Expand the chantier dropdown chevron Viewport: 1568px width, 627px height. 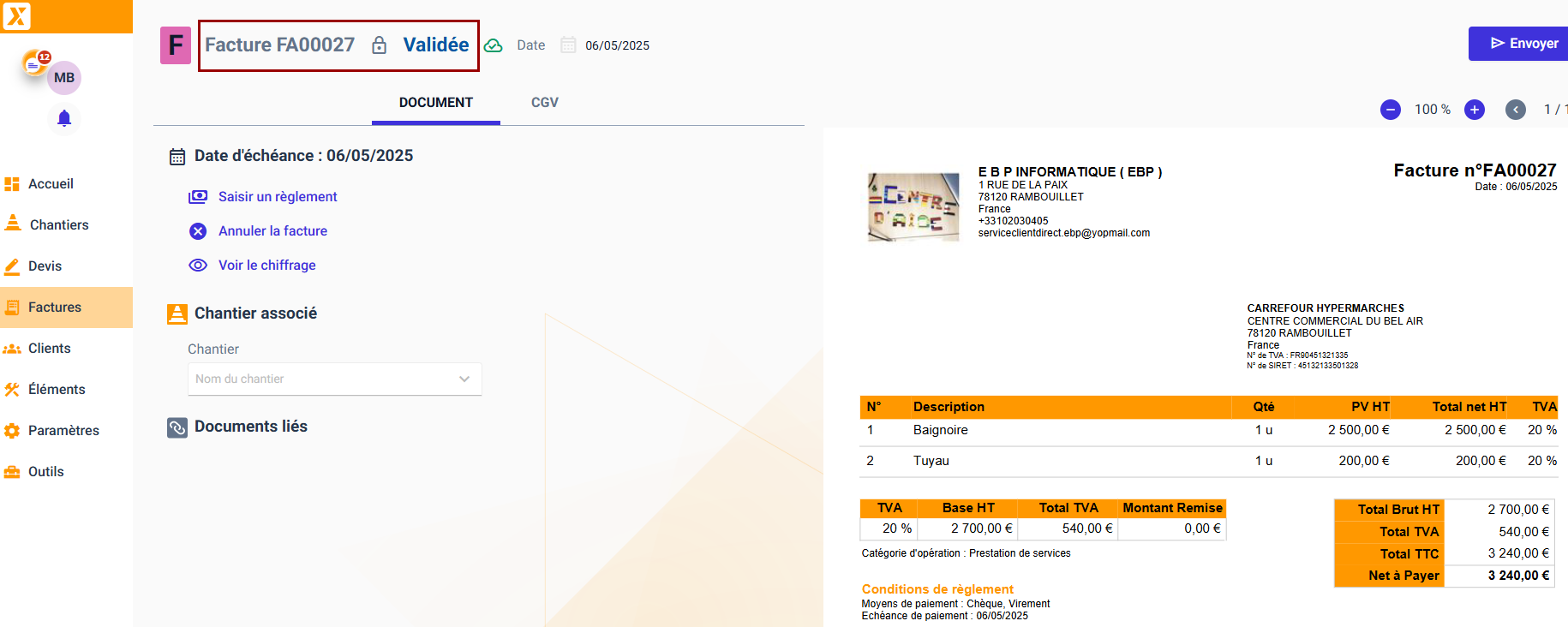pyautogui.click(x=464, y=379)
